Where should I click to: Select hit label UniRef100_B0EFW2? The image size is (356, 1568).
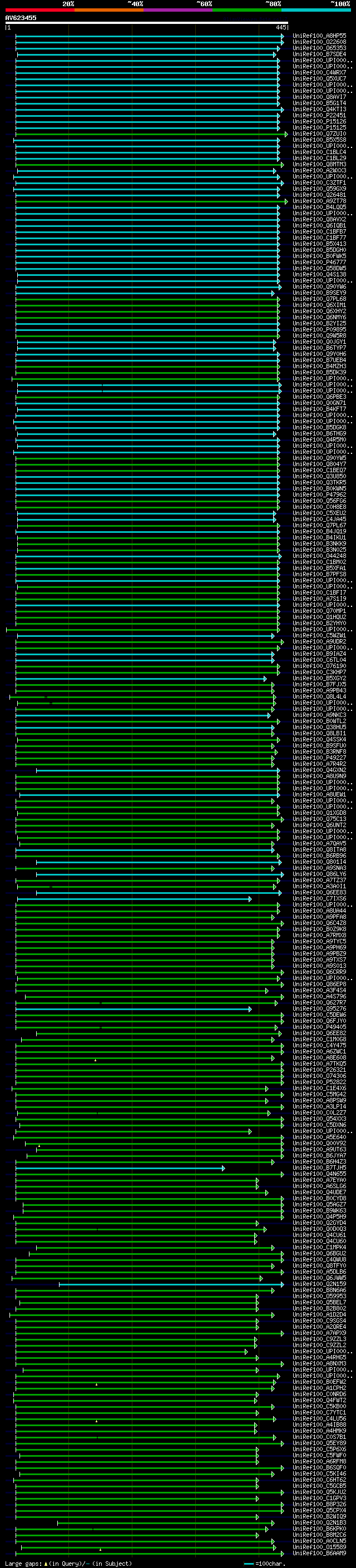319,1382
